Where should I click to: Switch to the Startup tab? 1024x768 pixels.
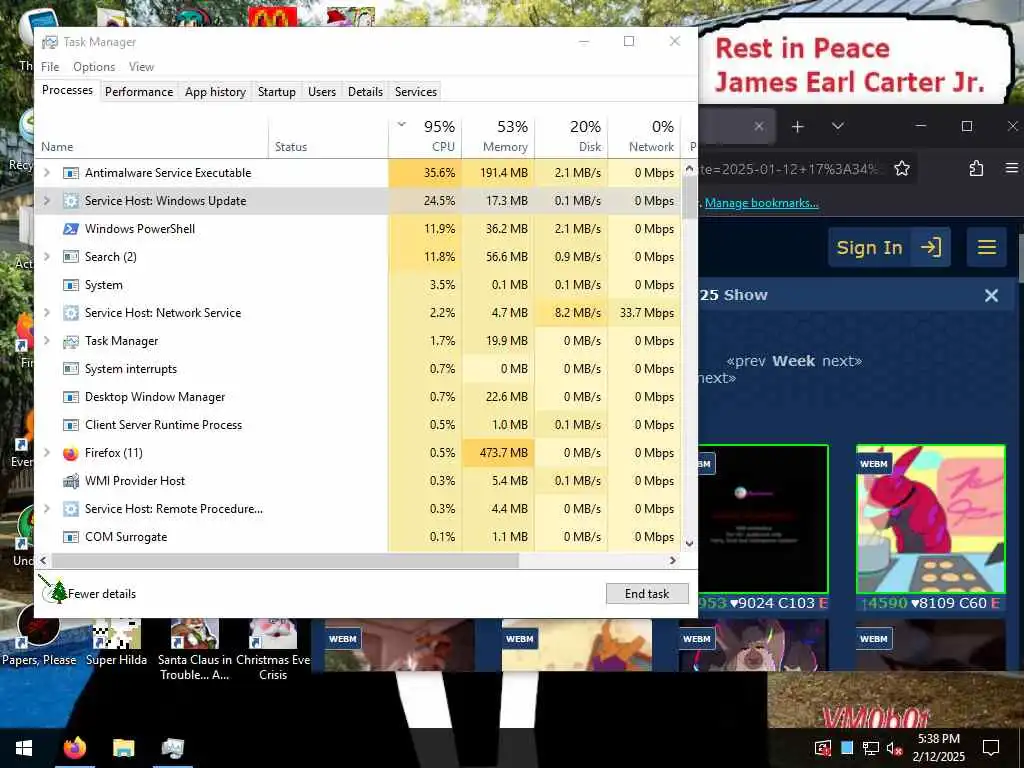(276, 92)
